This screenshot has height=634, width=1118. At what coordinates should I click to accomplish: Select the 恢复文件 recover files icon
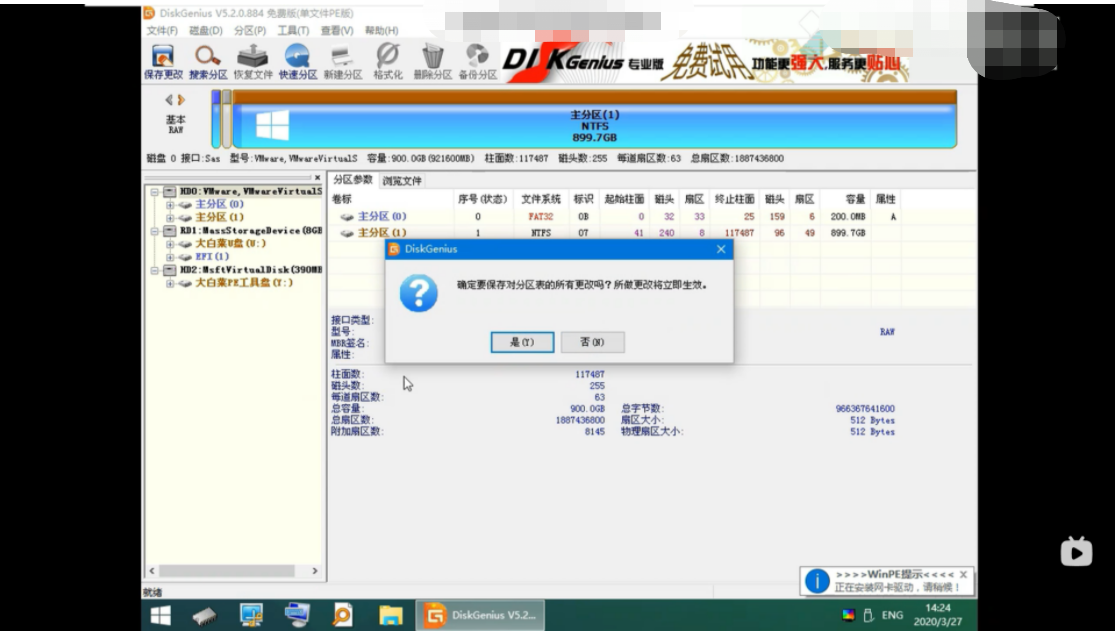click(252, 61)
